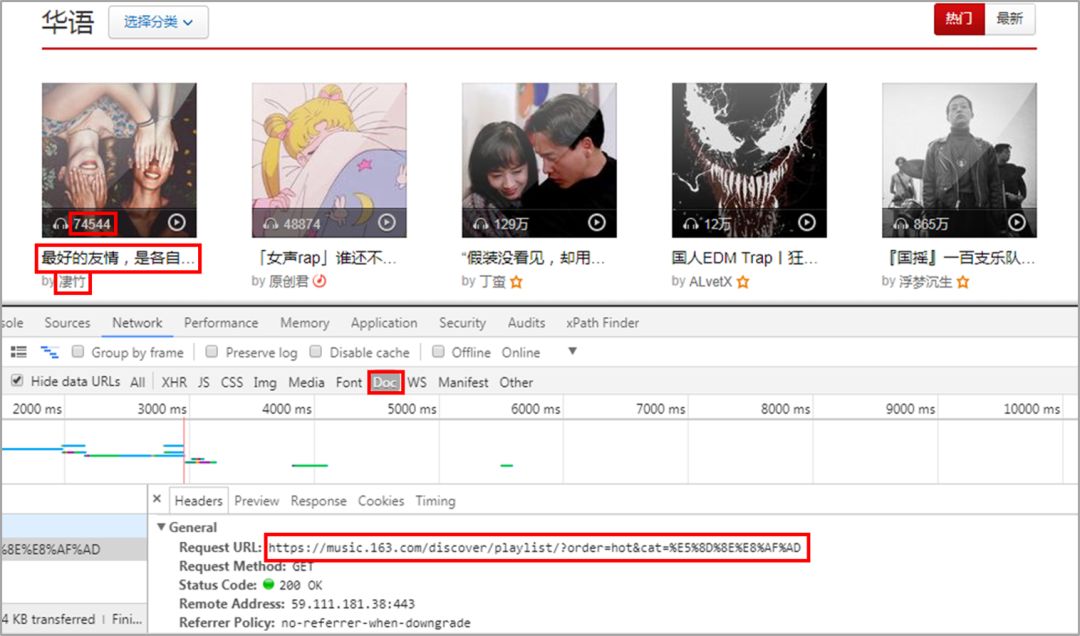Click the 热门 sort button
This screenshot has width=1080, height=636.
959,19
